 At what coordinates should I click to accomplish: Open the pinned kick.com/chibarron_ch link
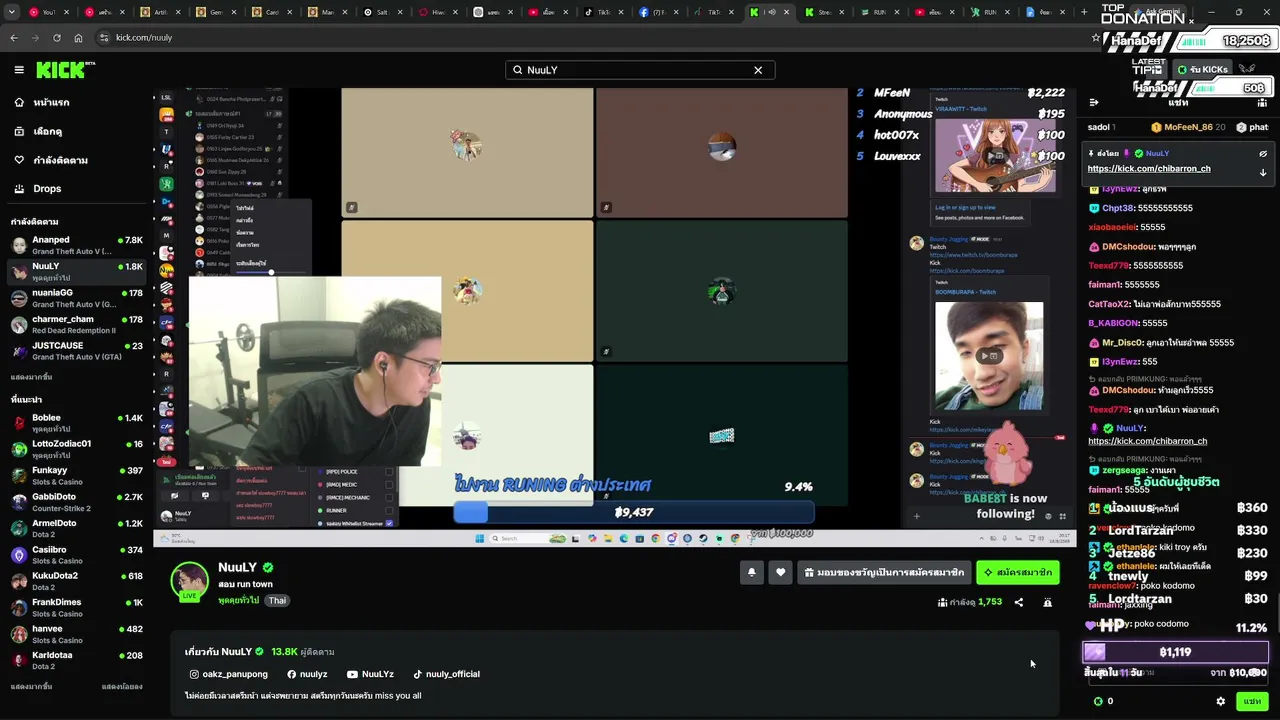point(1149,168)
